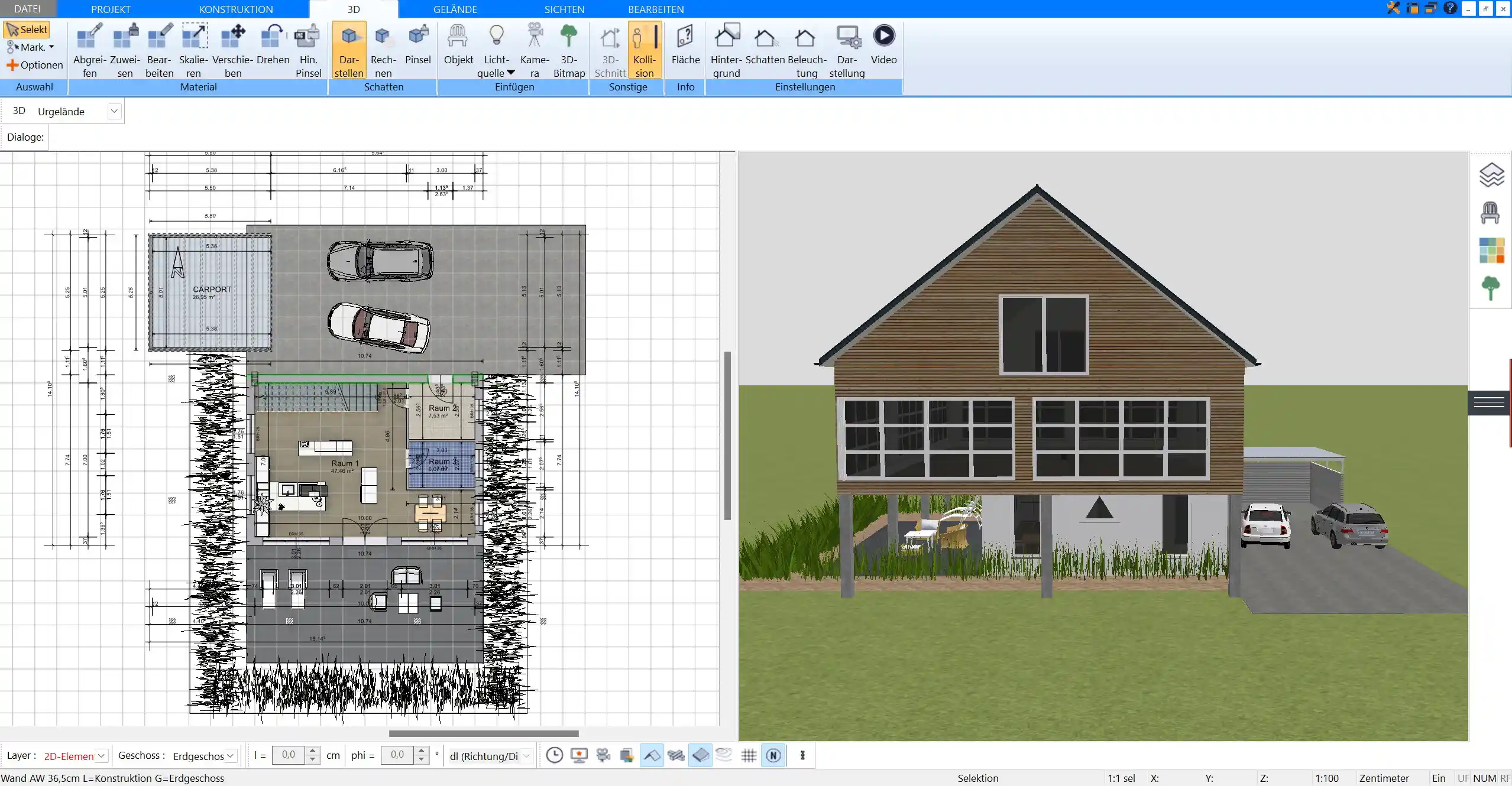Open the material tiles catalog in sidebar

[1491, 251]
